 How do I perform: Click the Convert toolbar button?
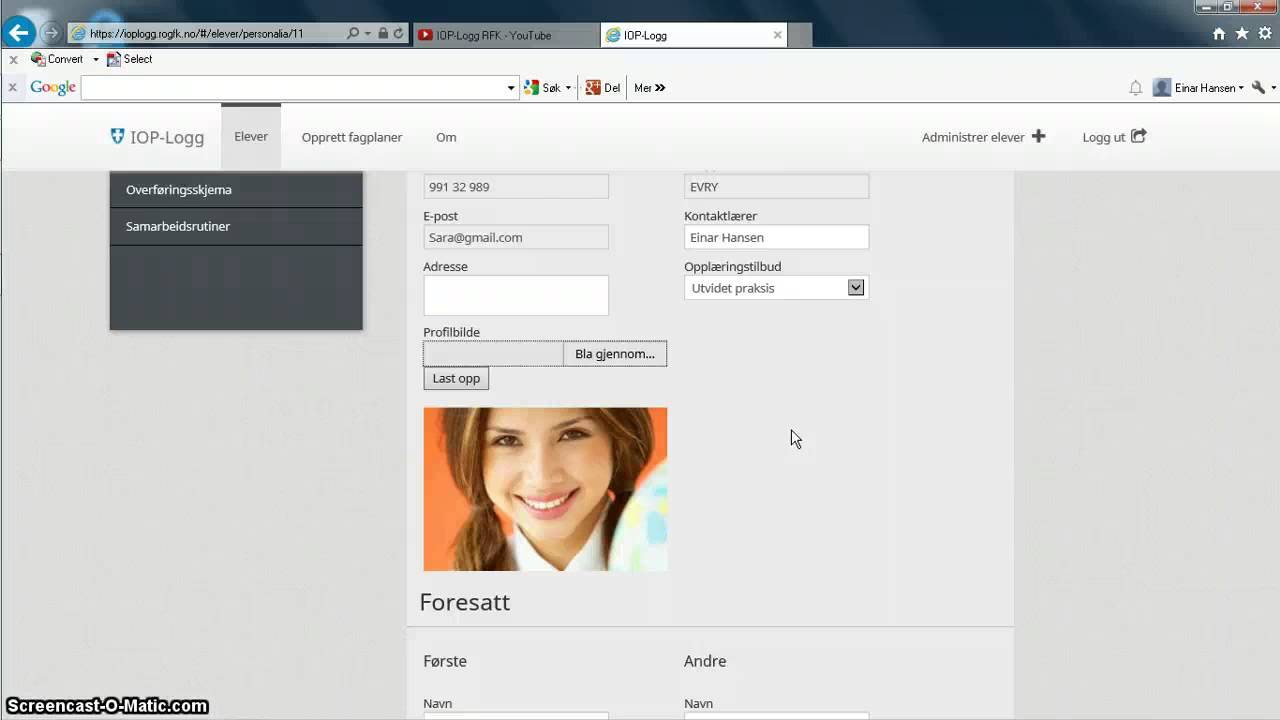coord(58,59)
